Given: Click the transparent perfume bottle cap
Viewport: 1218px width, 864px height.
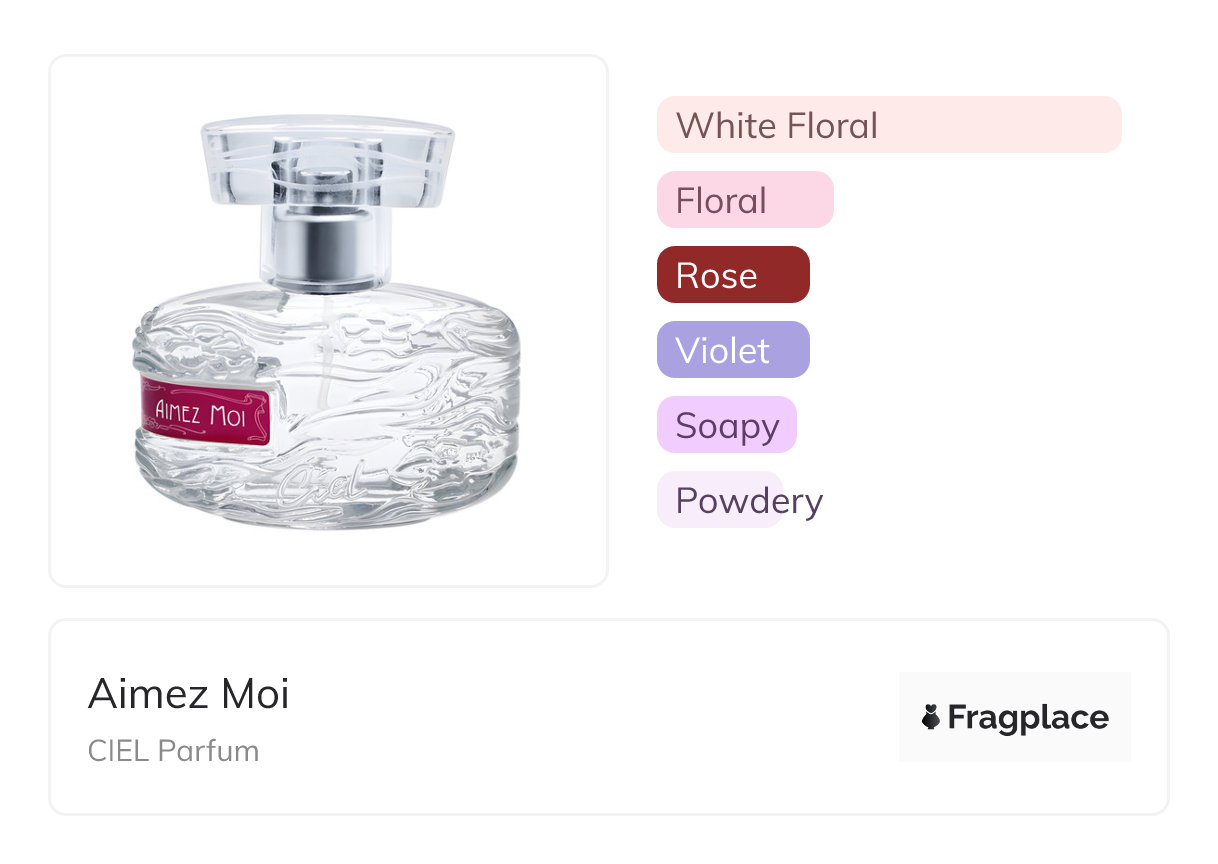Looking at the screenshot, I should coord(327,158).
